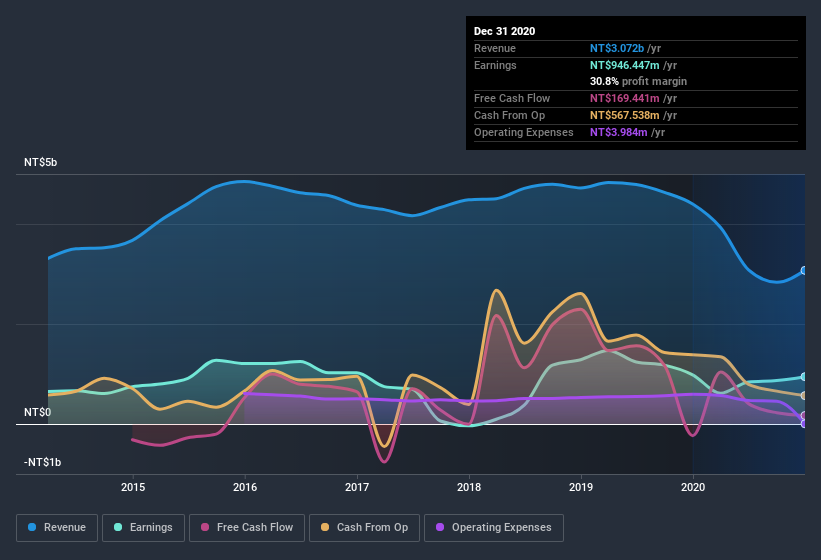This screenshot has height=560, width=821.
Task: Click the orange Cash From Op endpoint marker
Action: tap(804, 396)
